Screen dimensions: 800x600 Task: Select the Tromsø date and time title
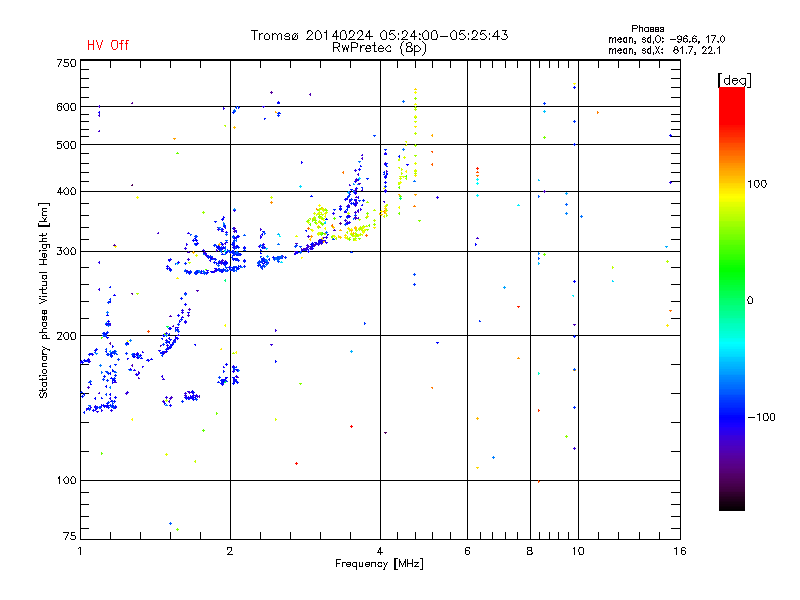[x=379, y=35]
